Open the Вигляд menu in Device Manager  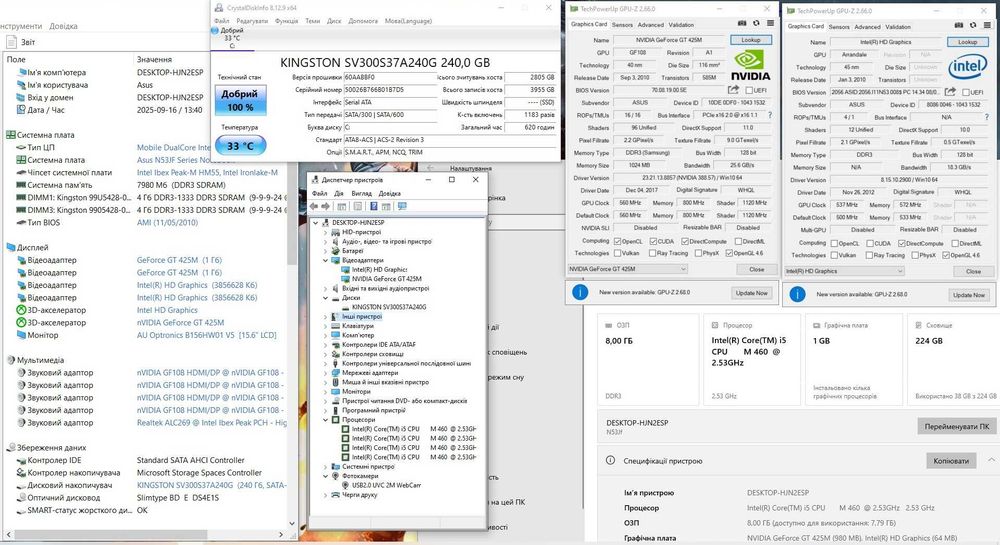pyautogui.click(x=361, y=193)
